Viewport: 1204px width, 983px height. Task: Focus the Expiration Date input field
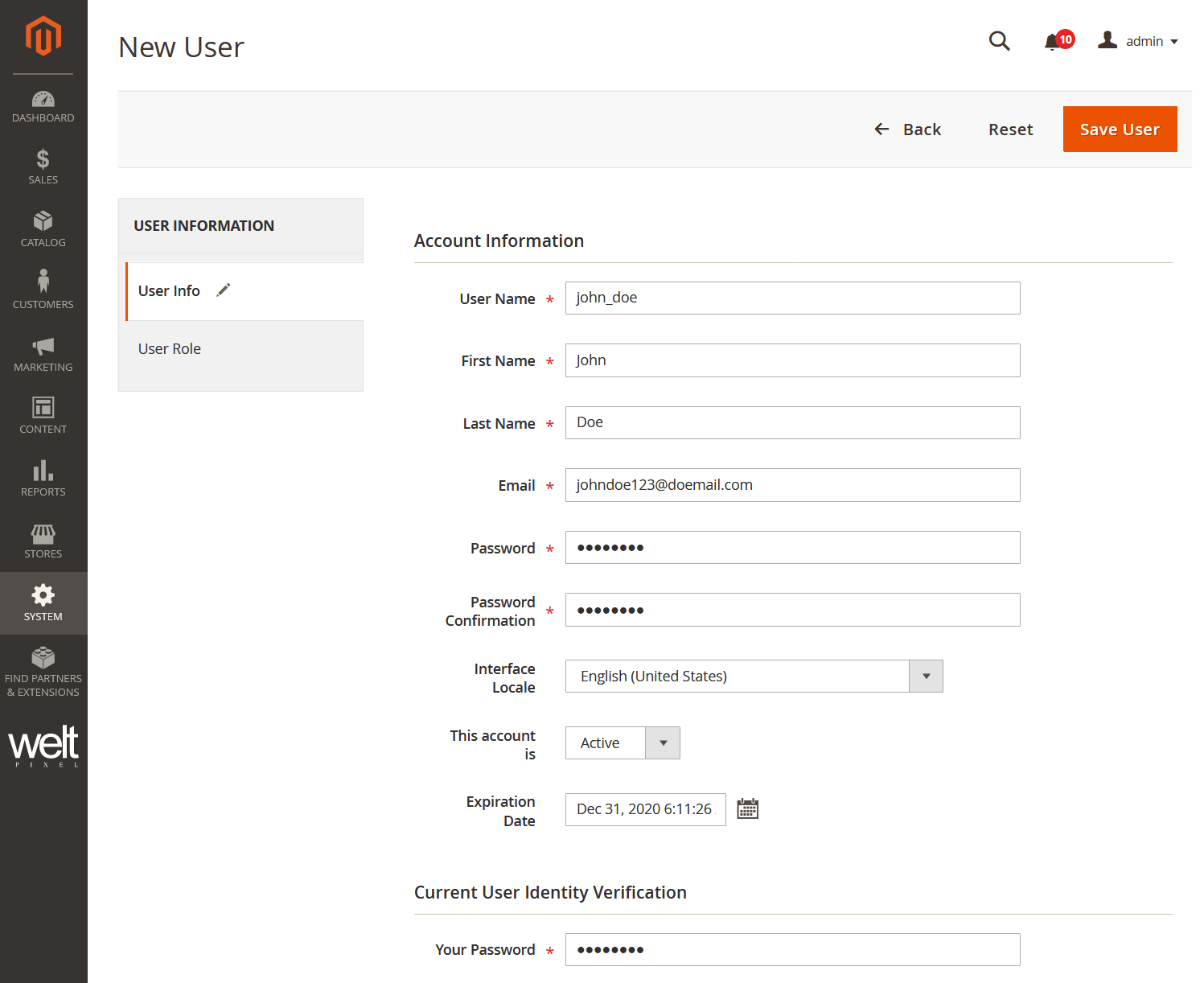point(646,809)
